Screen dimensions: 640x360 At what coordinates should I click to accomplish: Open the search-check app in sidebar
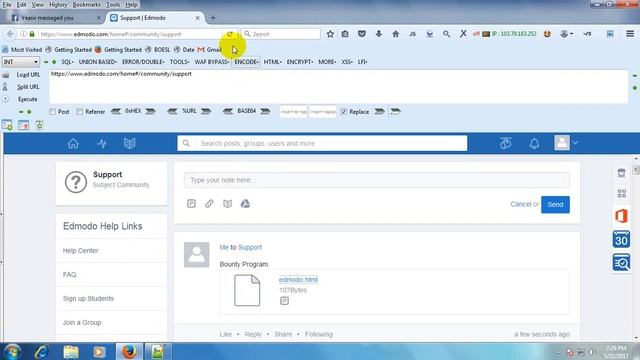(x=621, y=262)
